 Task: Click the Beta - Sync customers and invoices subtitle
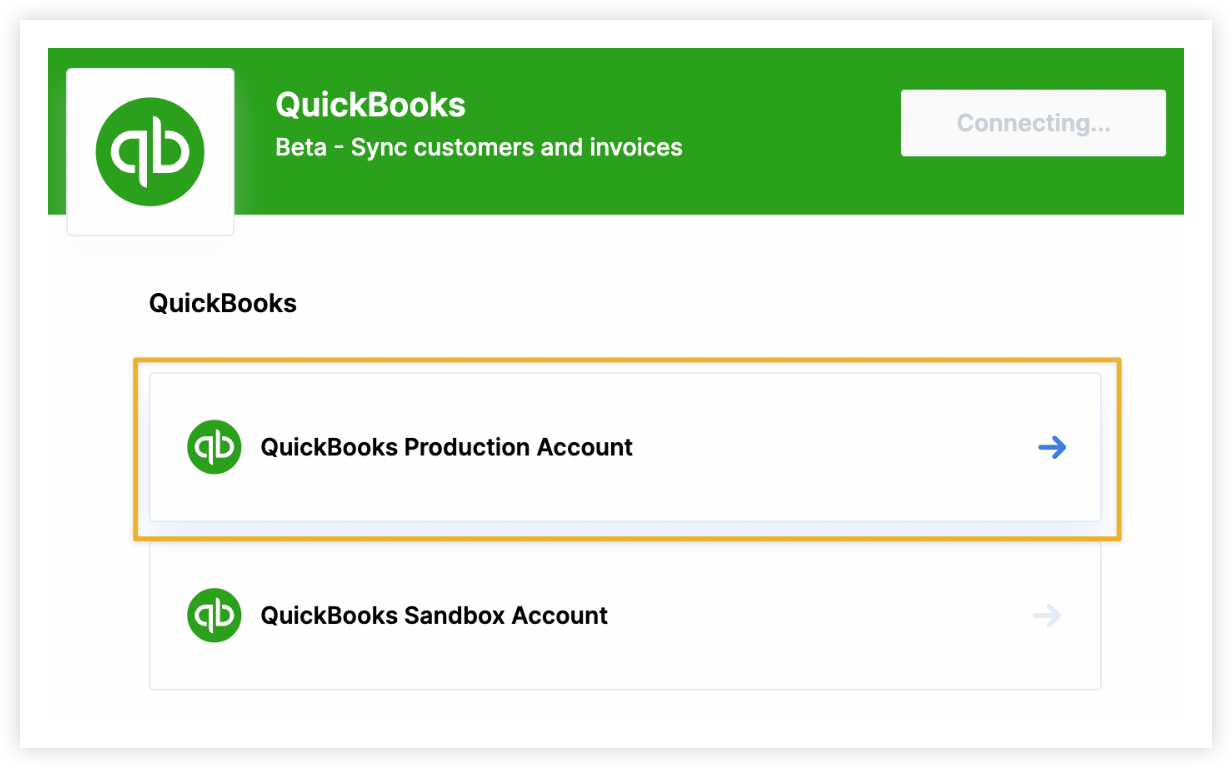(x=479, y=148)
